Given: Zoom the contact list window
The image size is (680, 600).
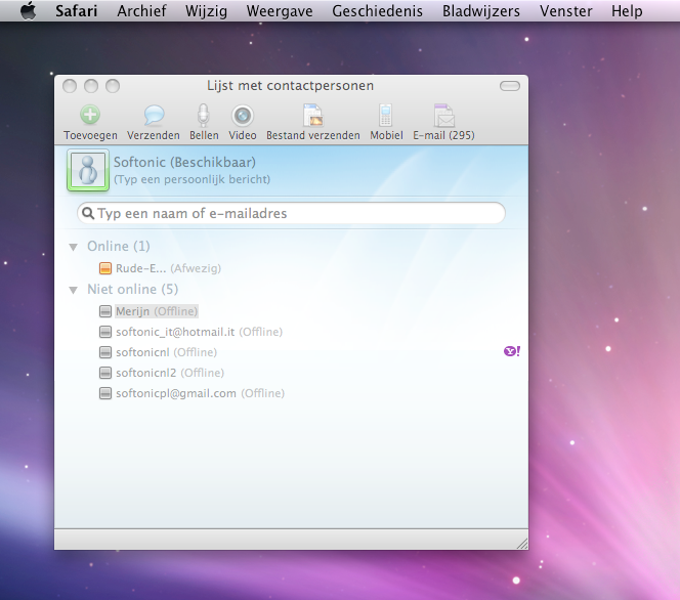Looking at the screenshot, I should click(x=113, y=86).
